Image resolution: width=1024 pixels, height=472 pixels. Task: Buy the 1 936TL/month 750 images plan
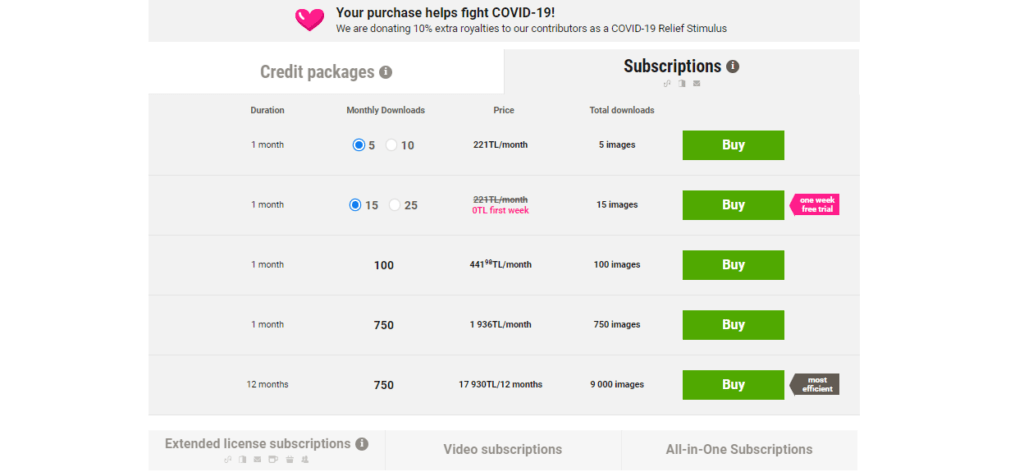pyautogui.click(x=733, y=325)
